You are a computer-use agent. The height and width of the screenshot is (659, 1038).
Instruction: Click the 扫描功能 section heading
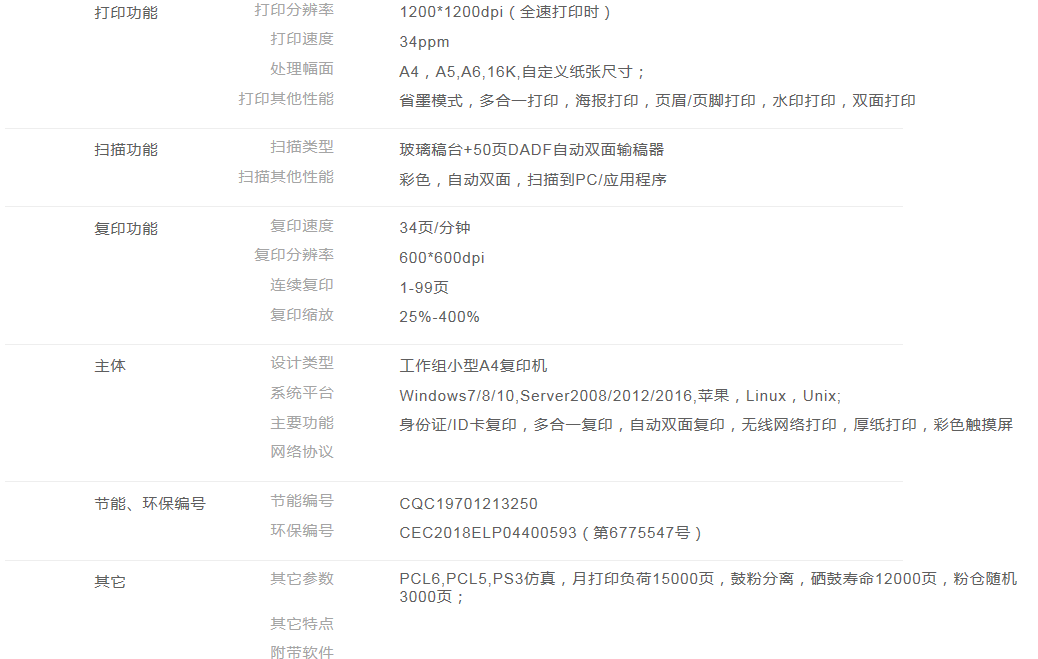coord(125,150)
